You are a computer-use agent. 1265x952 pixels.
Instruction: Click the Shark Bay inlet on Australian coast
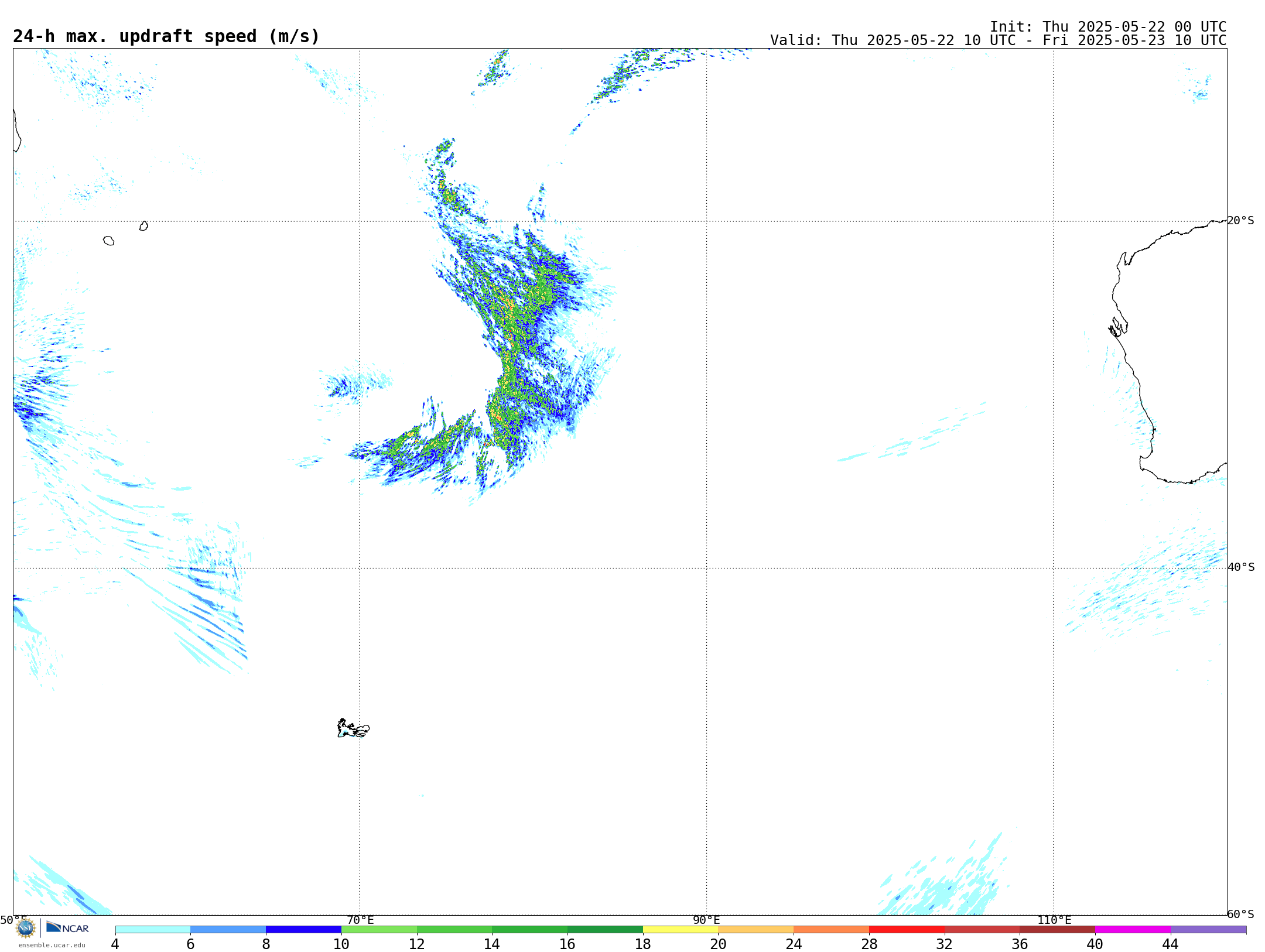[1118, 327]
